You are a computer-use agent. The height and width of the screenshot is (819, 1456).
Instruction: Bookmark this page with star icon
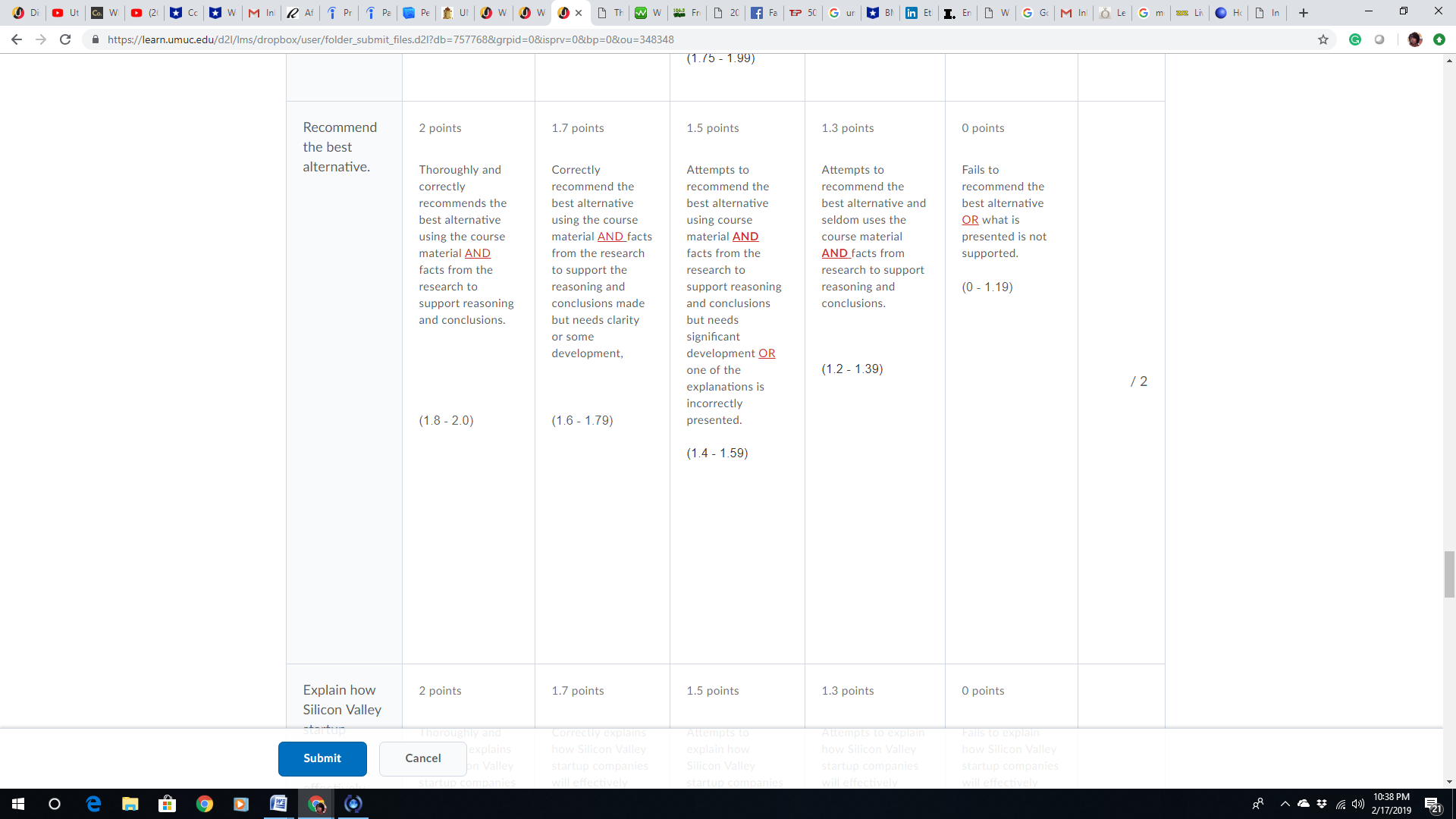pos(1323,39)
